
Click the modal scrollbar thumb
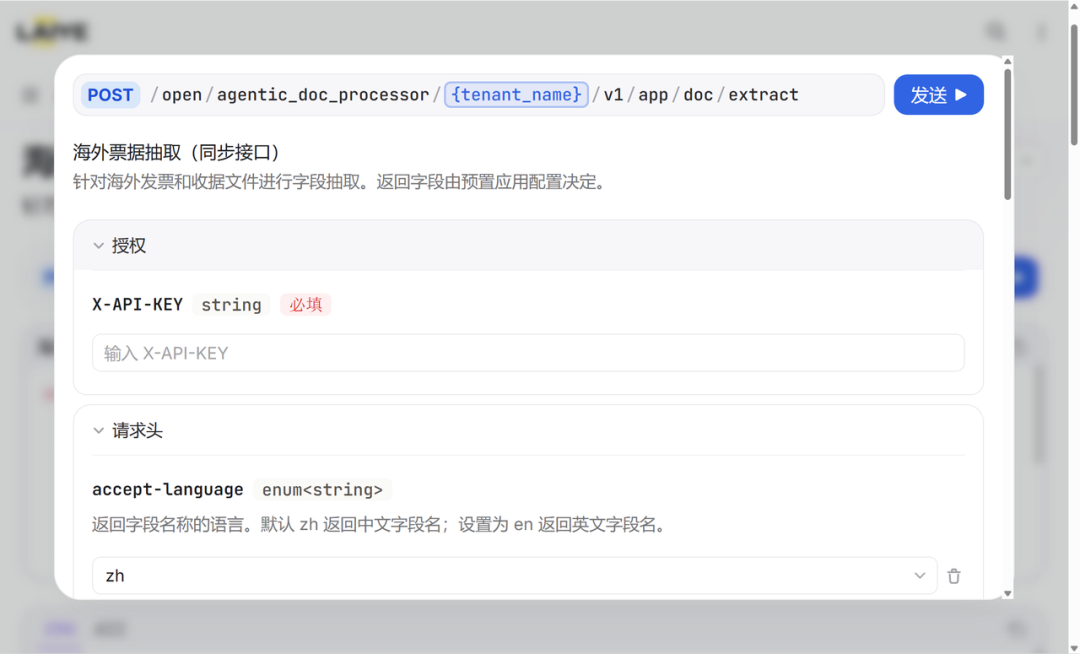click(1008, 134)
